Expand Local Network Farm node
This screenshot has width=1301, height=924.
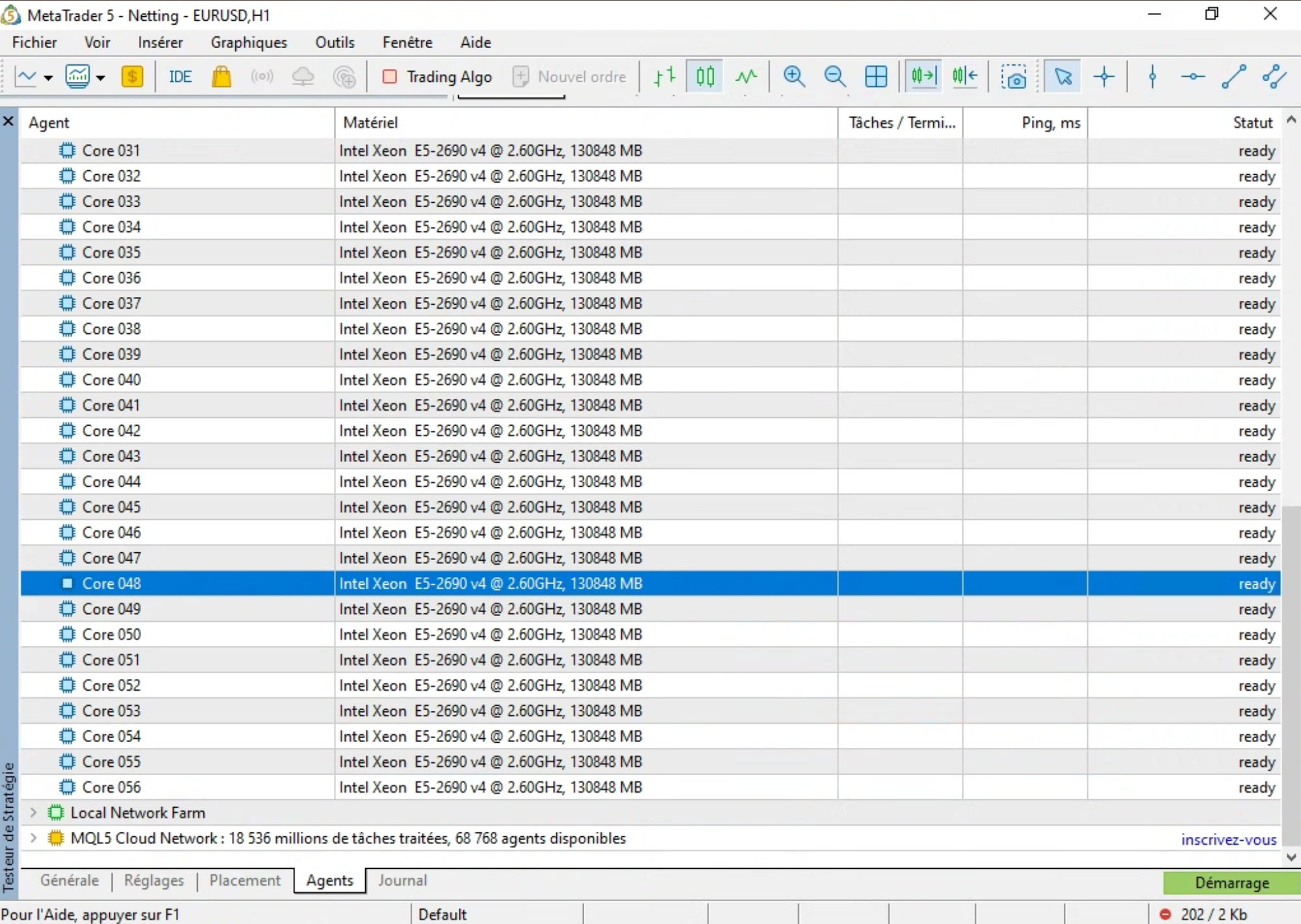33,813
